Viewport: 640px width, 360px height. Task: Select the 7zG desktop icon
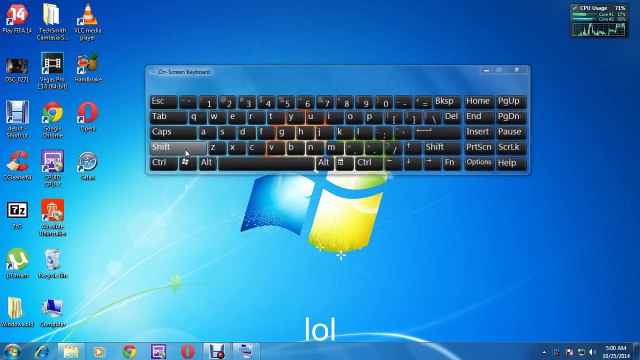[x=17, y=215]
